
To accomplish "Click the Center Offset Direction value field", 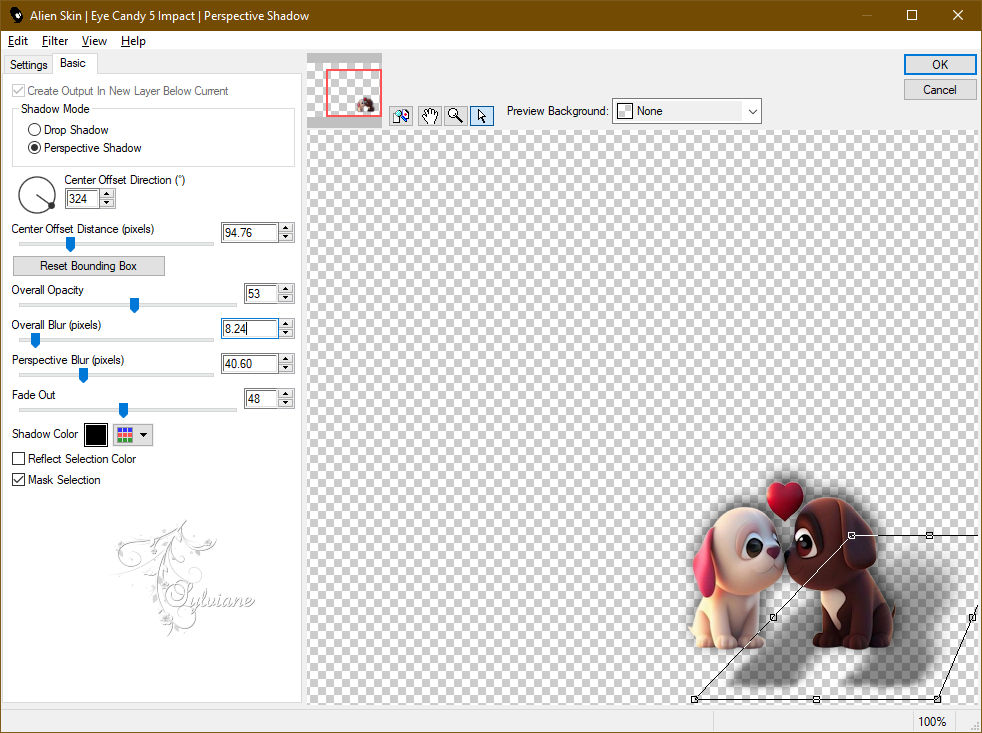I will point(83,199).
